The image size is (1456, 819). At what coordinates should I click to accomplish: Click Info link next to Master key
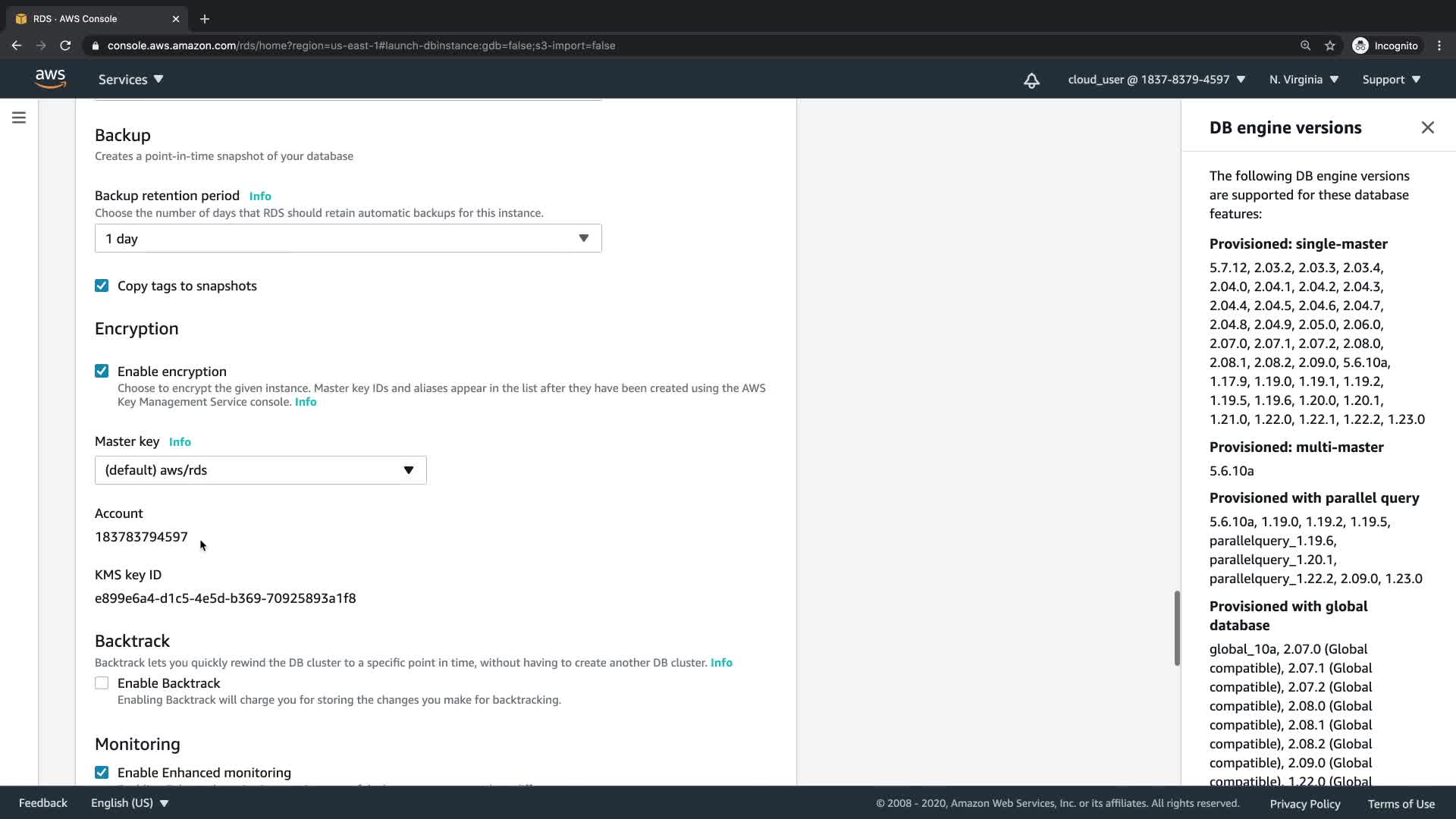[180, 442]
